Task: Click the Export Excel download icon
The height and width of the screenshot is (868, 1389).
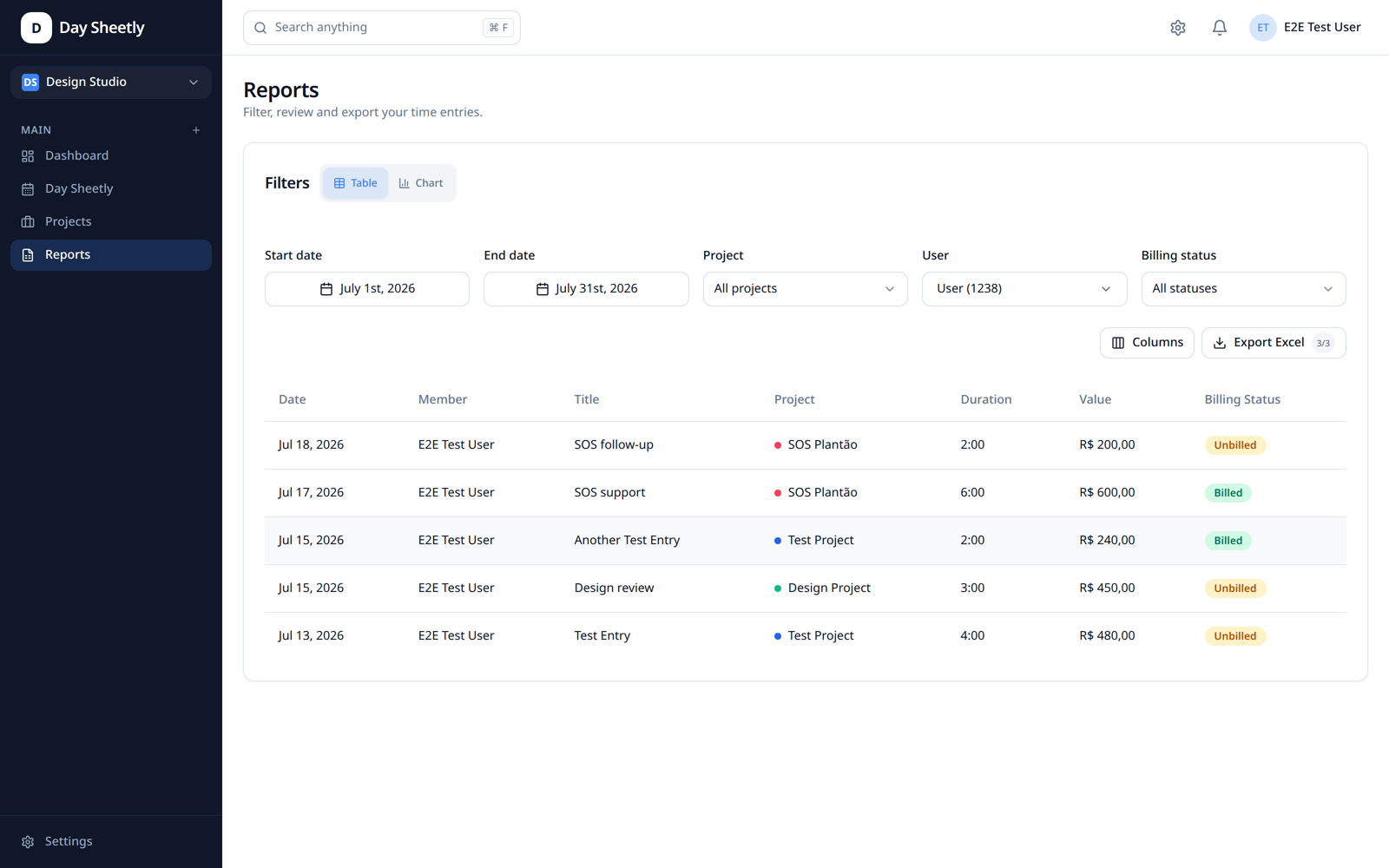Action: 1220,343
